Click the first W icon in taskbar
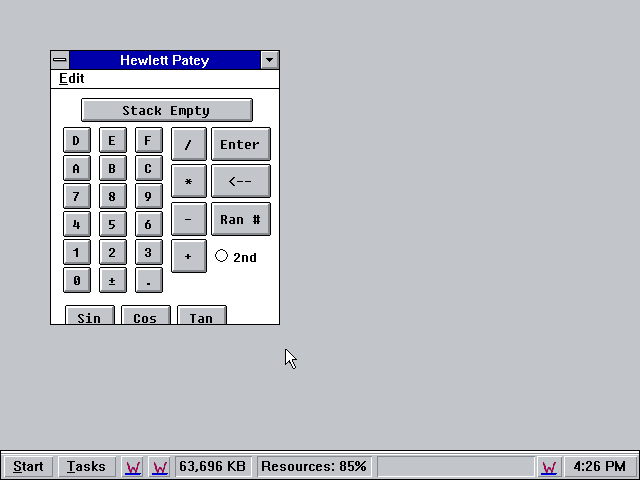The width and height of the screenshot is (640, 480). click(132, 466)
